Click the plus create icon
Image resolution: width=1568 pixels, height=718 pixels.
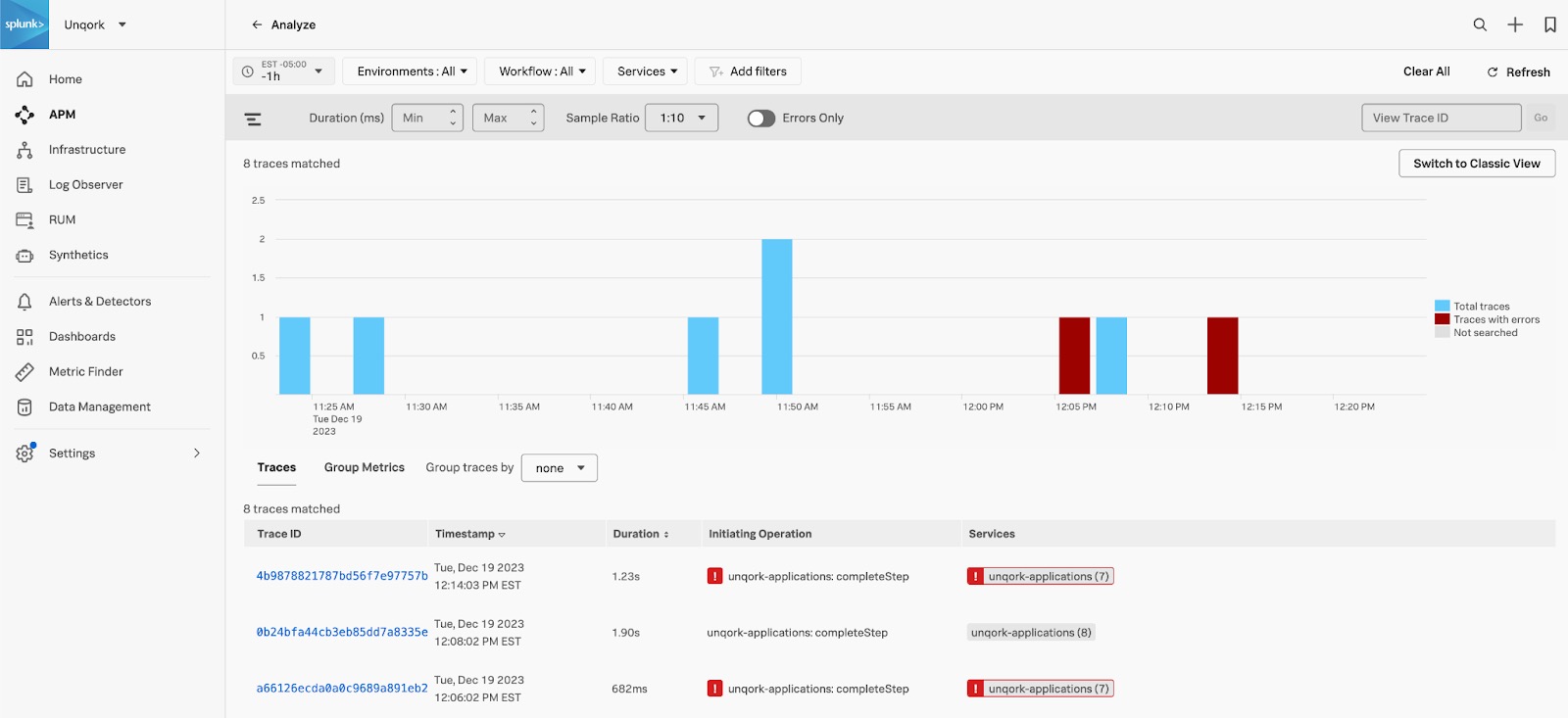[1515, 24]
